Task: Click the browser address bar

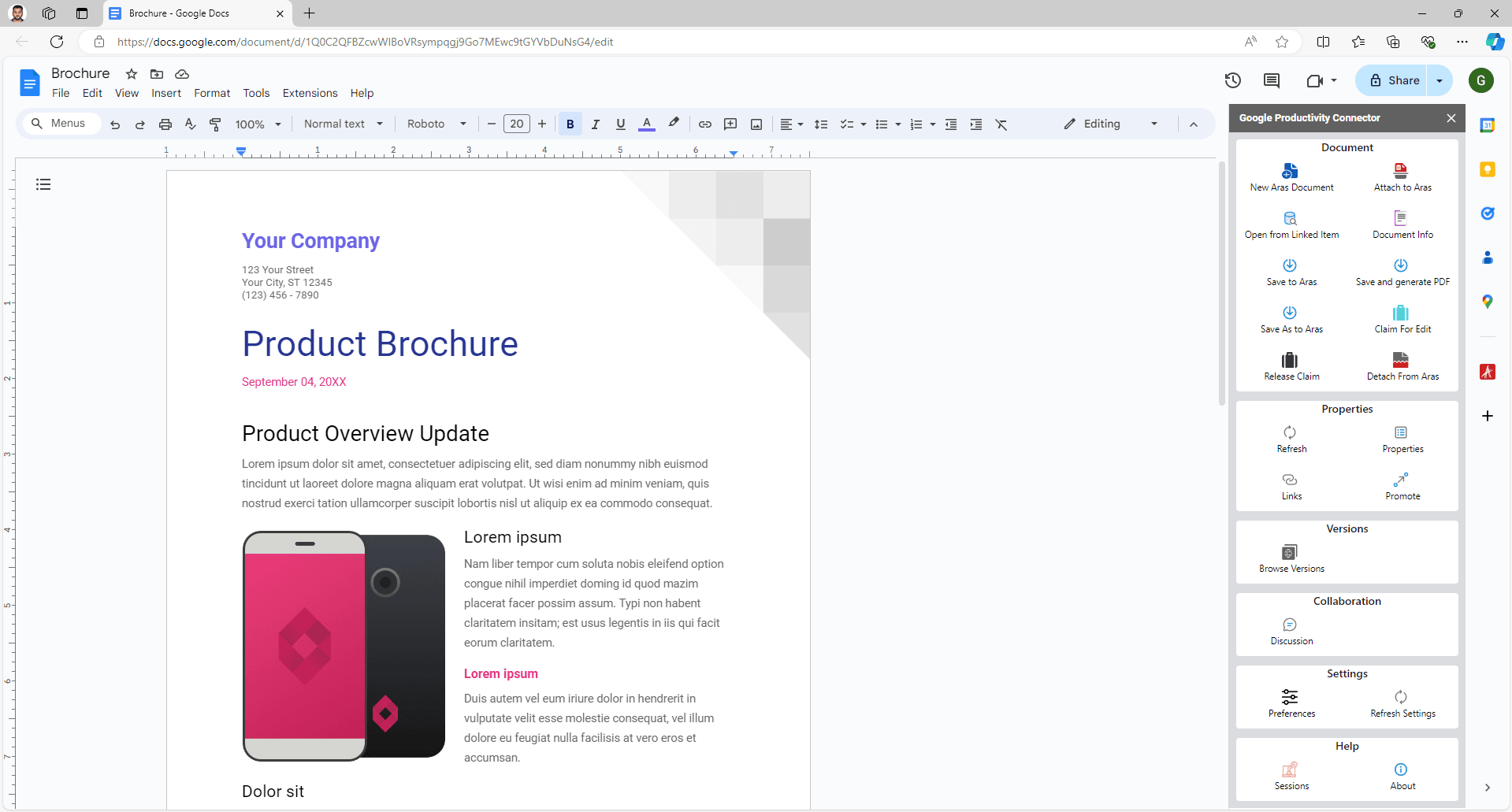Action: [670, 42]
